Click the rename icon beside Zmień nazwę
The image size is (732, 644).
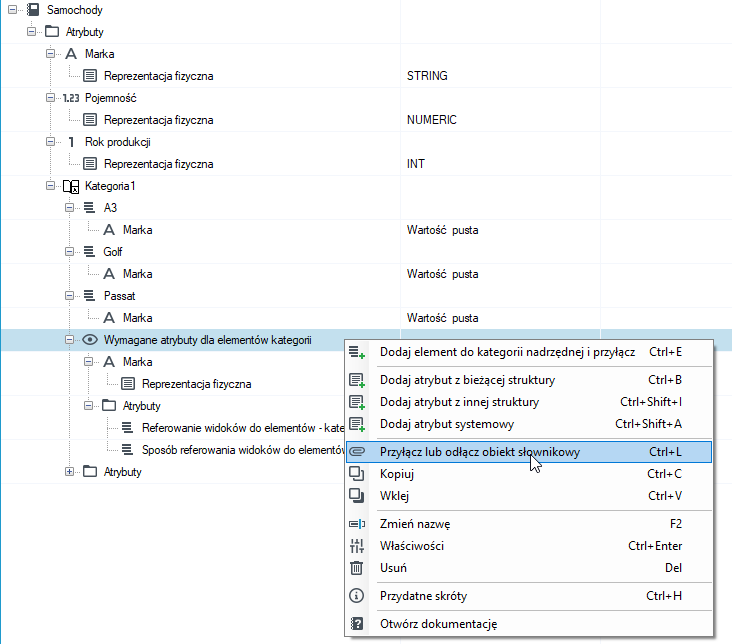[x=357, y=524]
